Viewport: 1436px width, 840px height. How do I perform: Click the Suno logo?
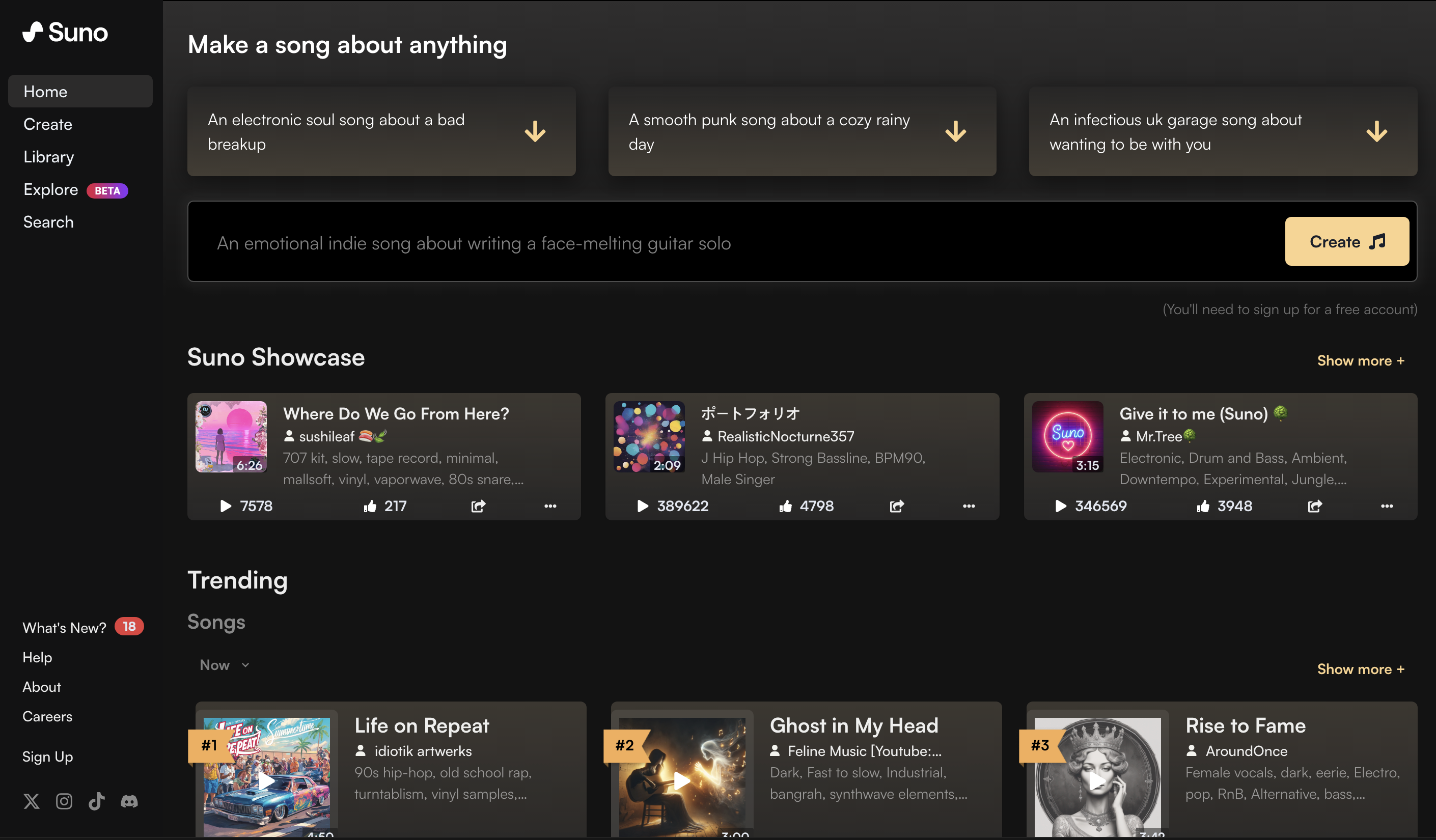pyautogui.click(x=65, y=32)
